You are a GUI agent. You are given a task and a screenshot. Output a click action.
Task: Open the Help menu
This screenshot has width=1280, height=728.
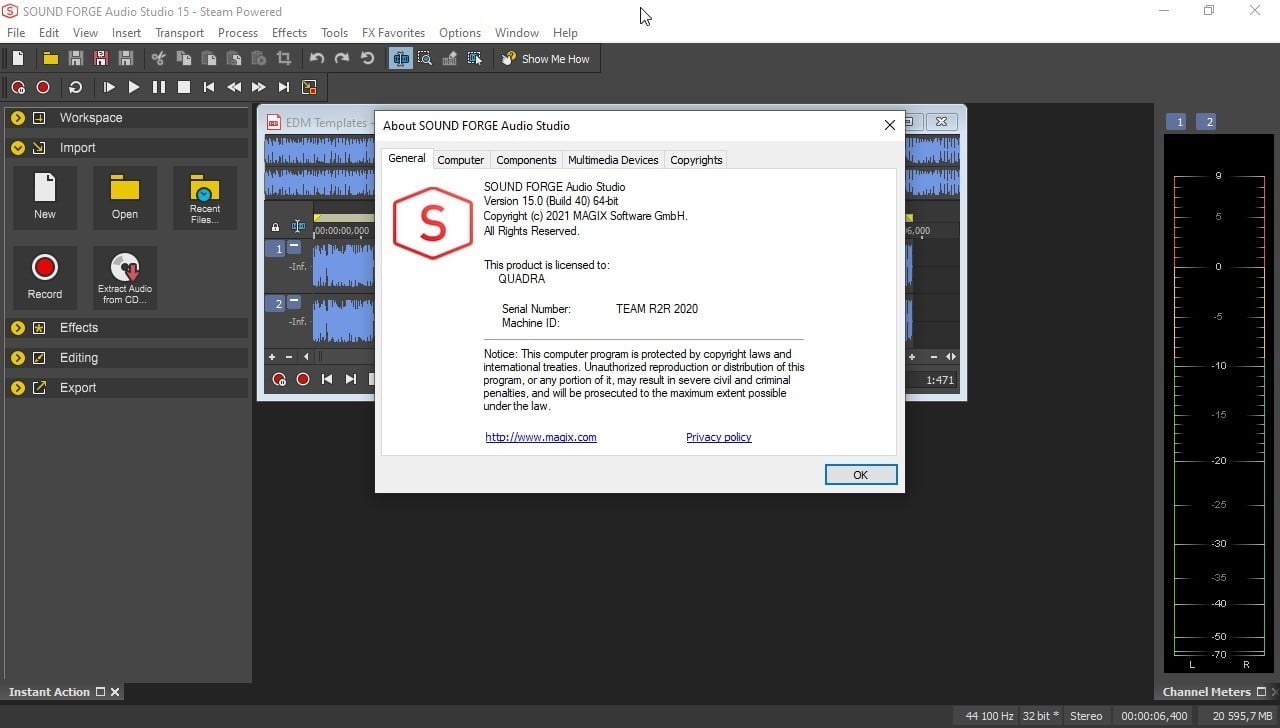pos(565,33)
